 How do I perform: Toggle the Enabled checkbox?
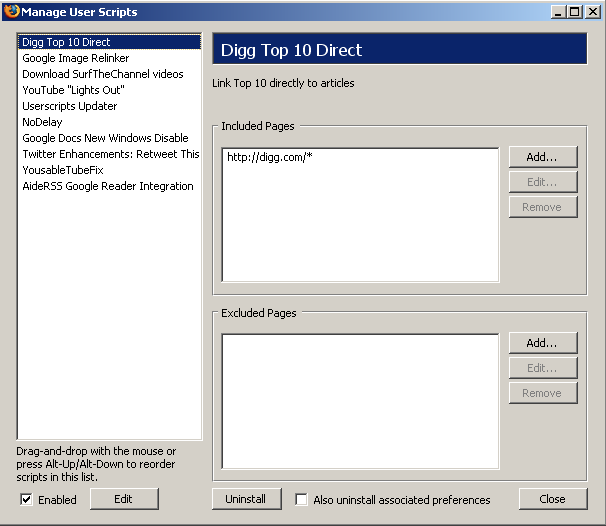click(x=26, y=499)
